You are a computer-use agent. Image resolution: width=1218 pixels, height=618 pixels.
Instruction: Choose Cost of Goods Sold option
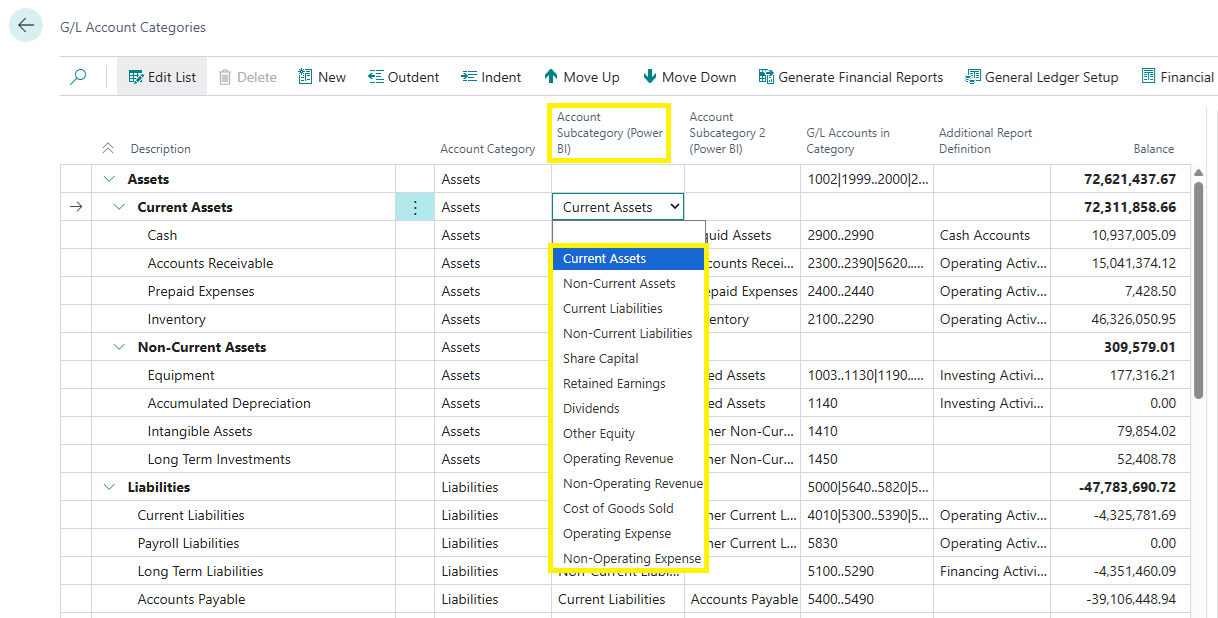(x=618, y=509)
